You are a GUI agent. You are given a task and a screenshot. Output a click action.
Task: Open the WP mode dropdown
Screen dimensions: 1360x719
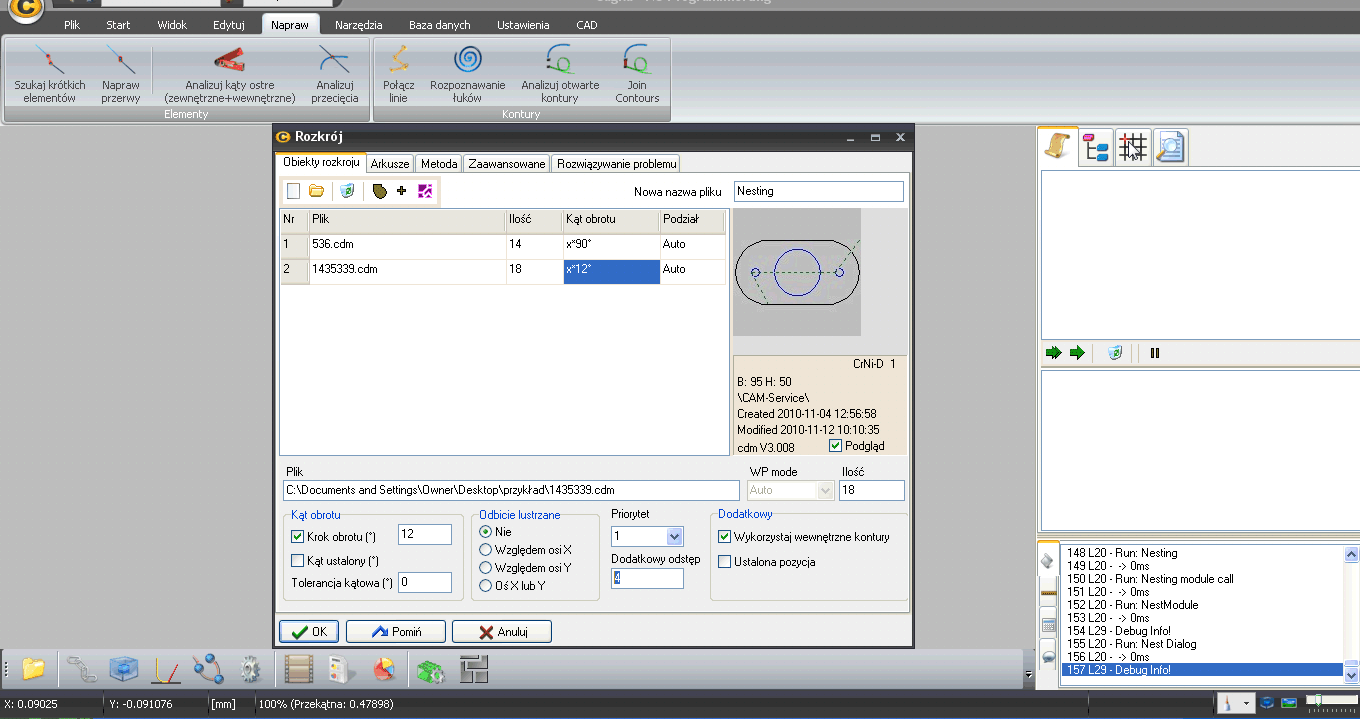[825, 490]
